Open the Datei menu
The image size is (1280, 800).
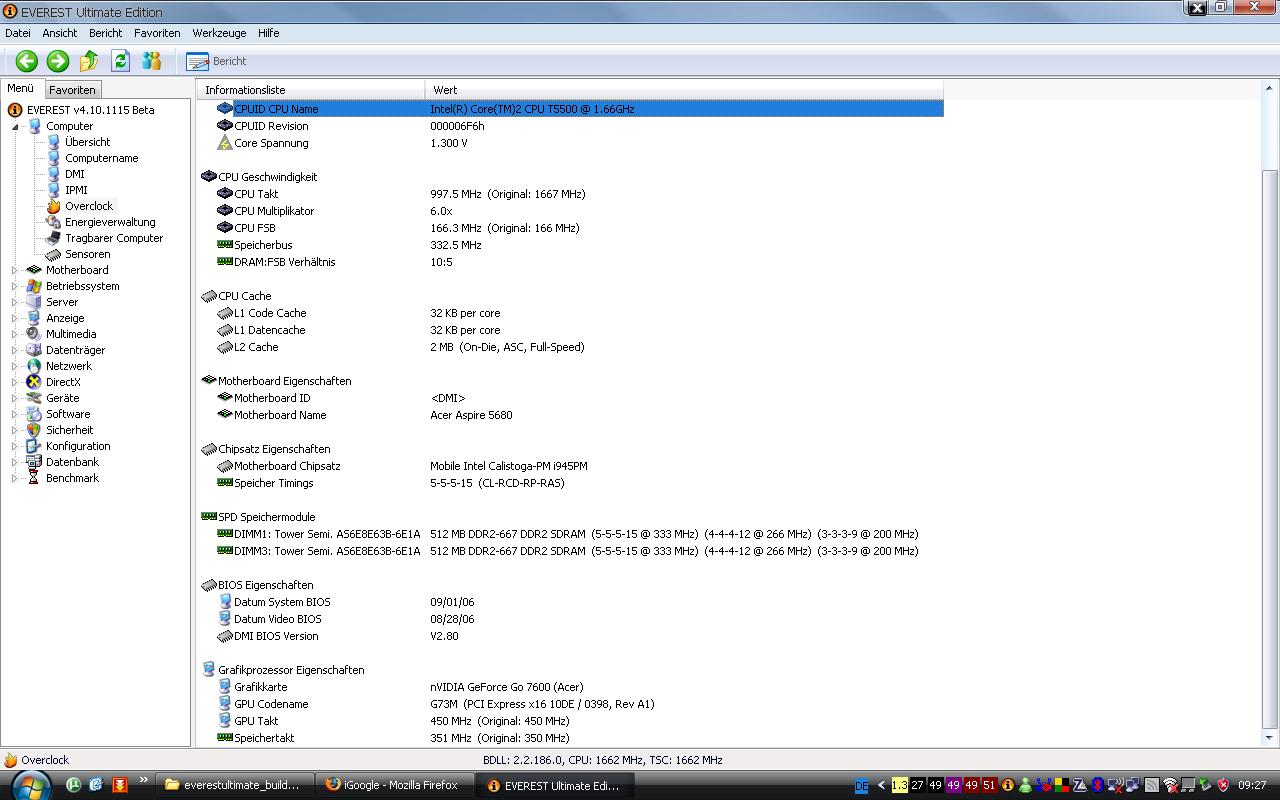pyautogui.click(x=18, y=33)
